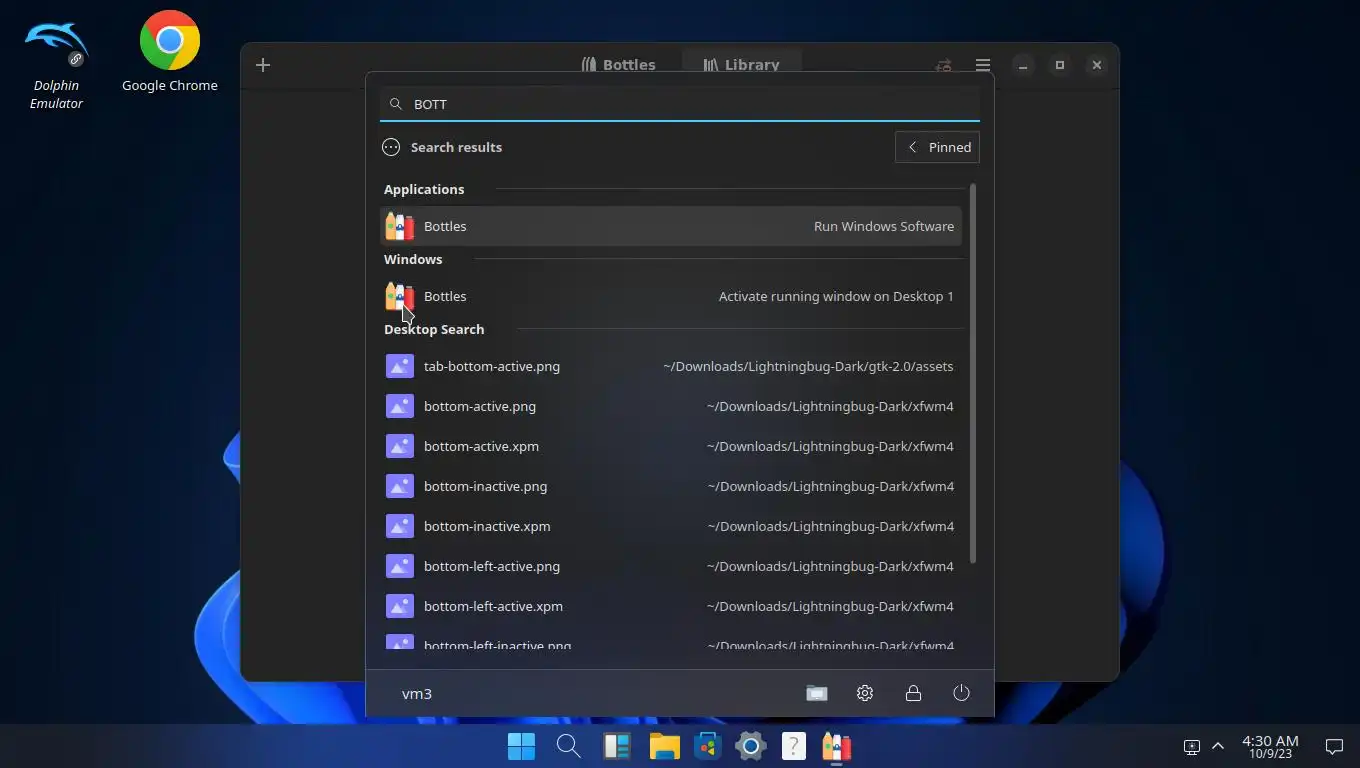This screenshot has height=768, width=1360.
Task: Open file manager folder on taskbar
Action: tap(664, 746)
